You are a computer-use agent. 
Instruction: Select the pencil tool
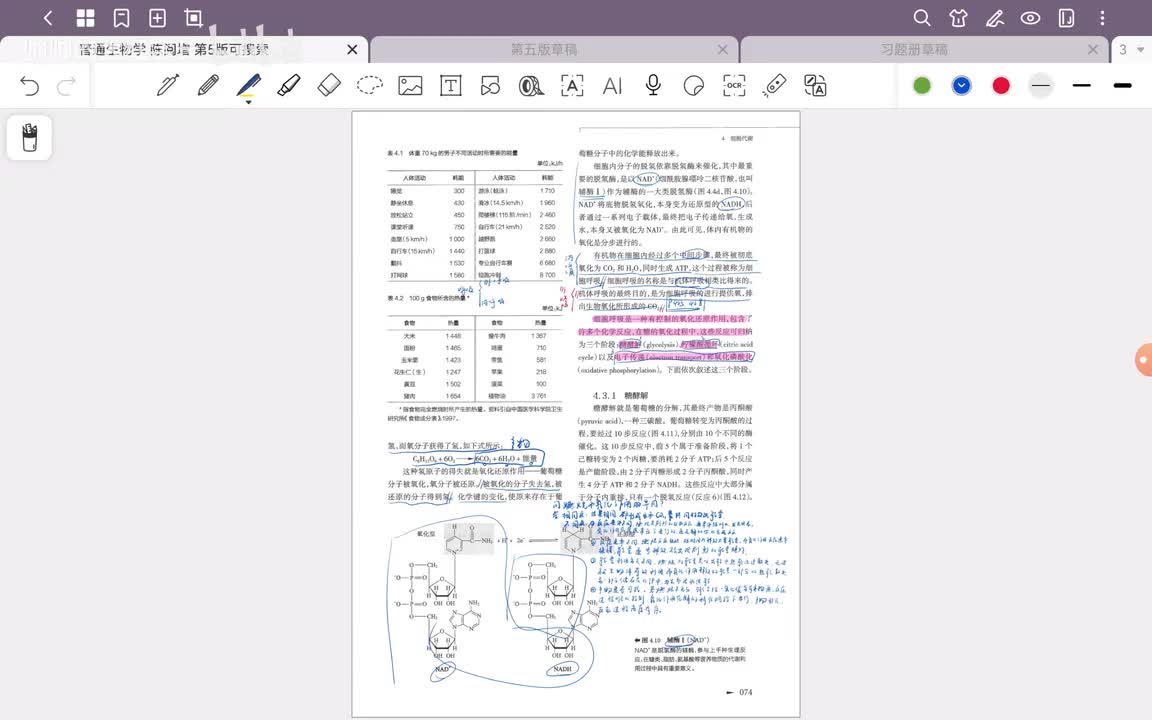(209, 85)
